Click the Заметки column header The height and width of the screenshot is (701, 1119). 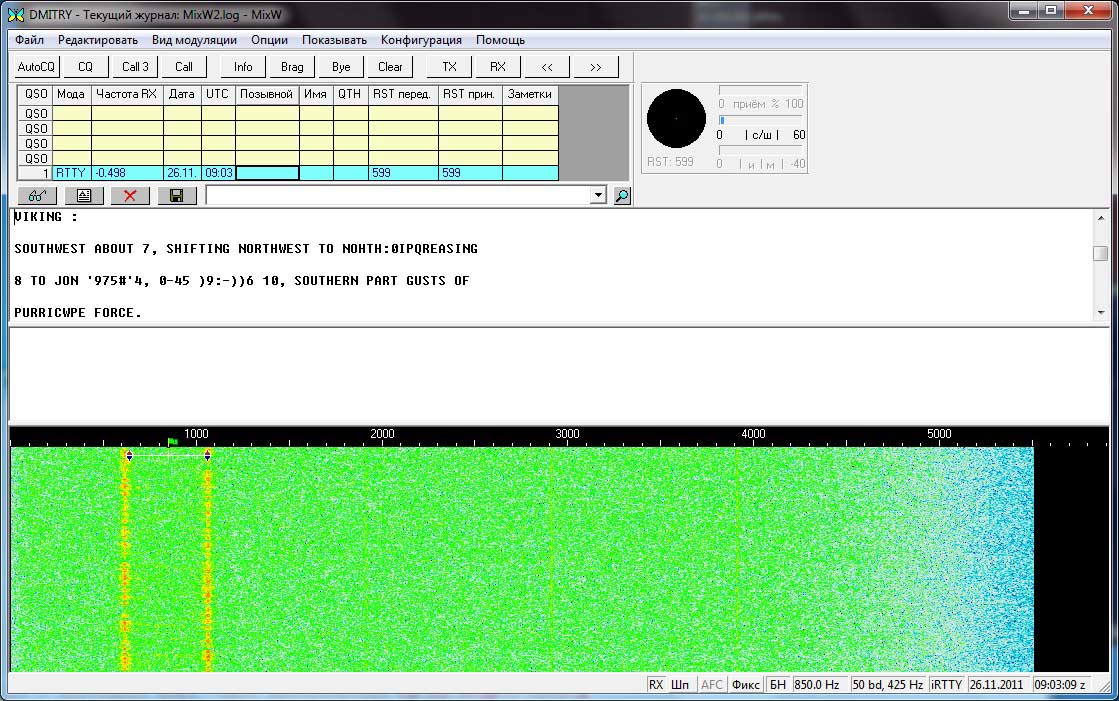tap(530, 94)
